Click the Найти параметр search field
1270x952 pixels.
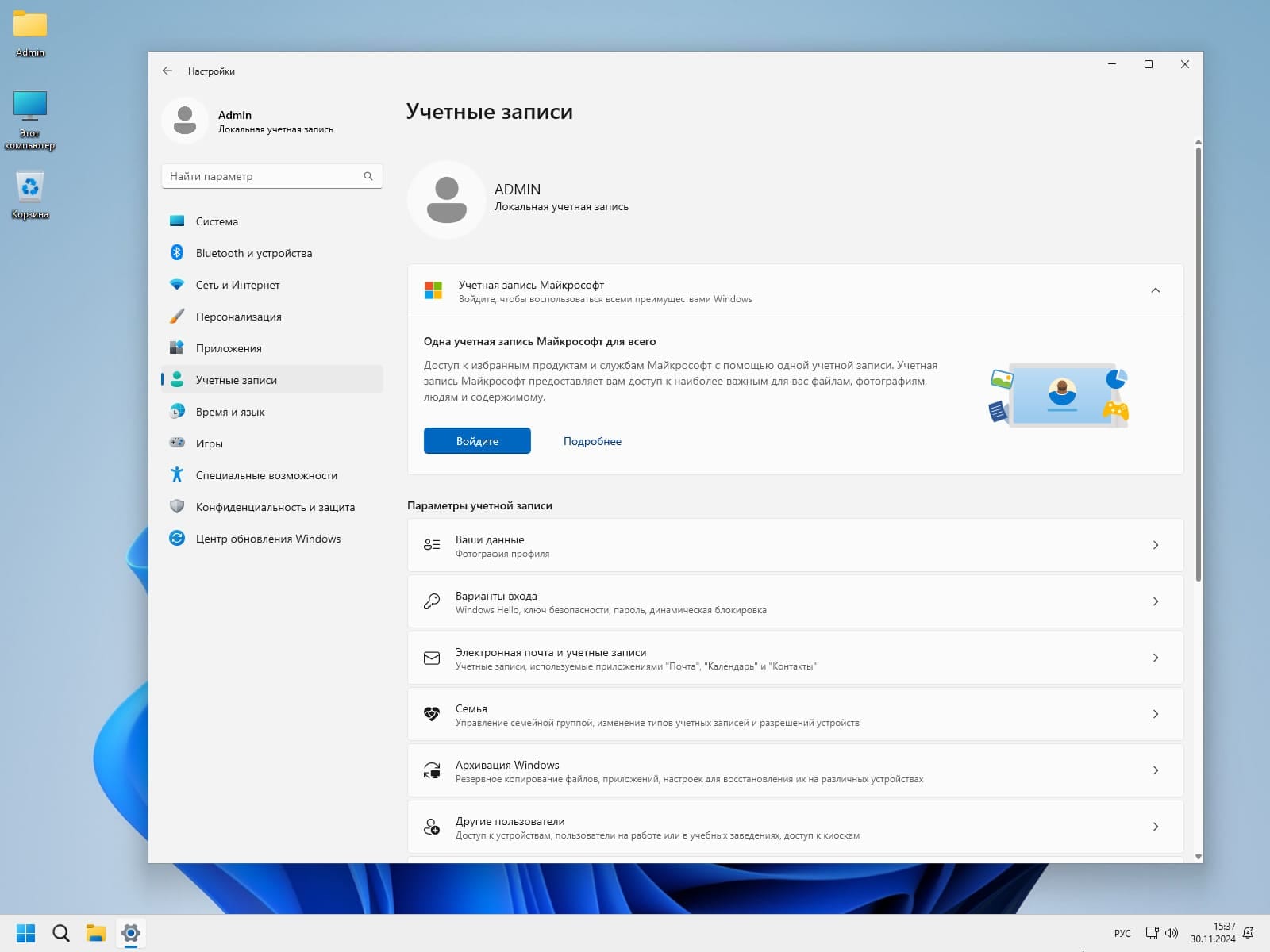click(x=264, y=176)
